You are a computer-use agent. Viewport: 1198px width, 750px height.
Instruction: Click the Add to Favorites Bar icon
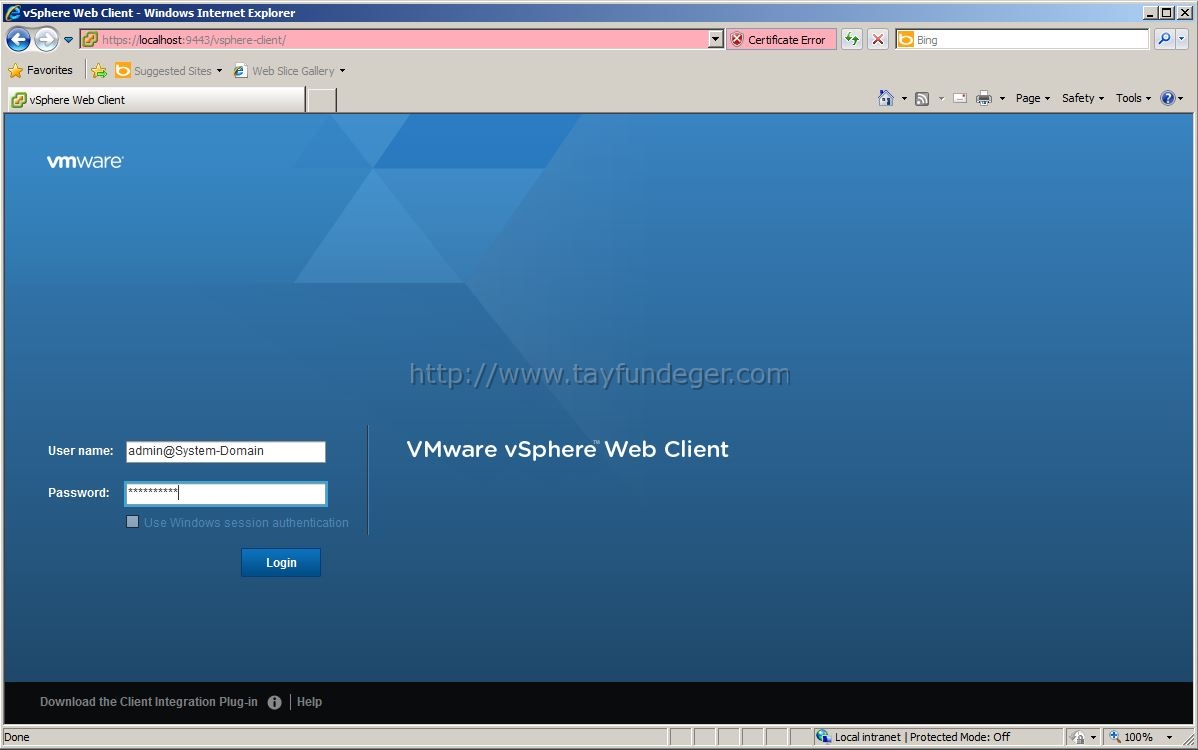[99, 71]
